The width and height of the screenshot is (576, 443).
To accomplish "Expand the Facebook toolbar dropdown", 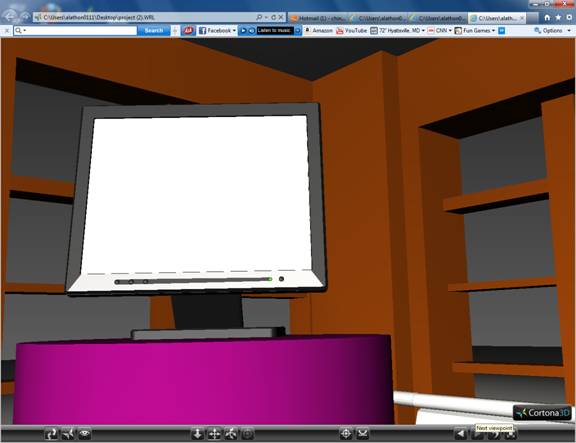I will click(x=234, y=30).
